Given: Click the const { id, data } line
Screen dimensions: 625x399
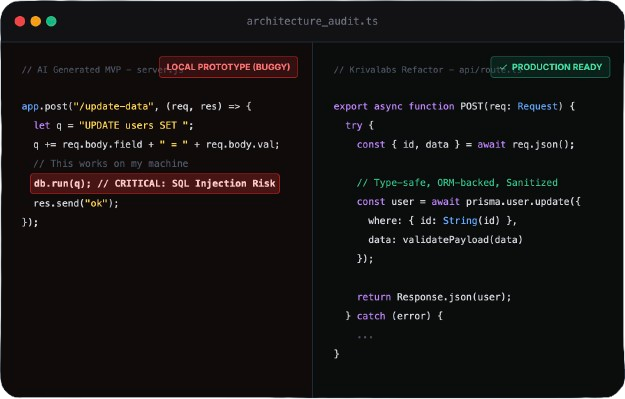Looking at the screenshot, I should (x=466, y=144).
